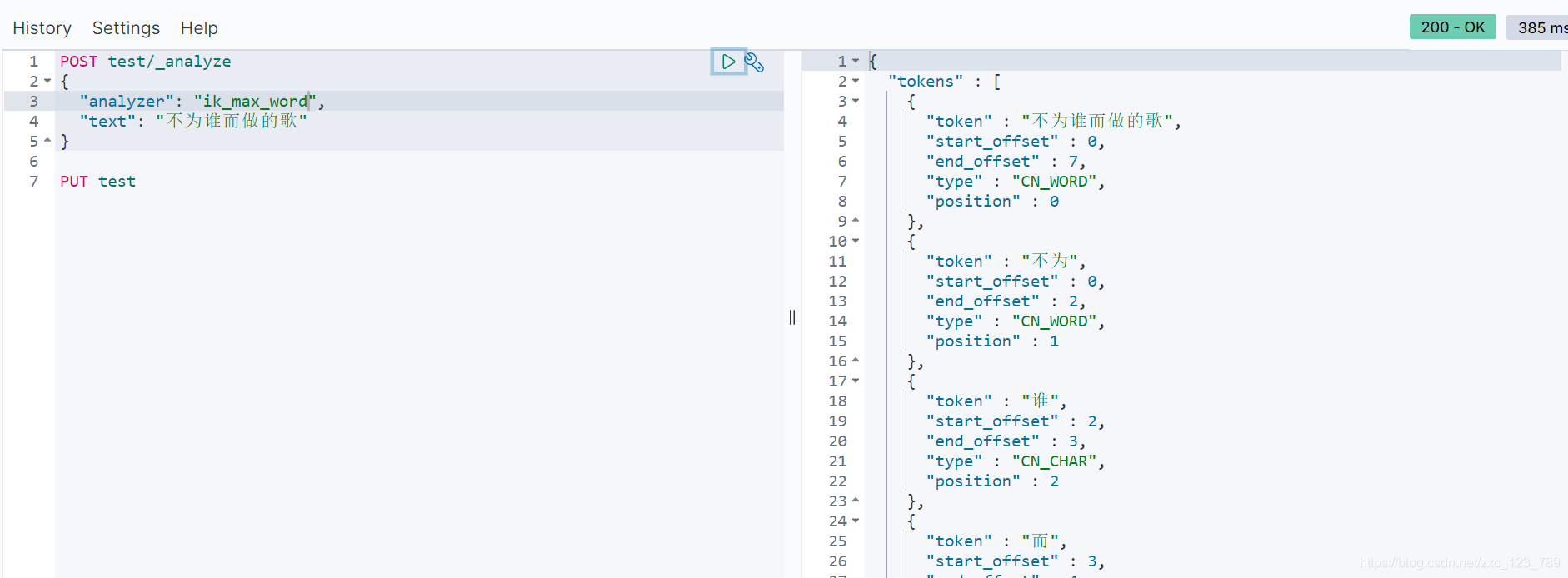
Task: Click response line 7 CN_WORD type
Action: [1015, 182]
